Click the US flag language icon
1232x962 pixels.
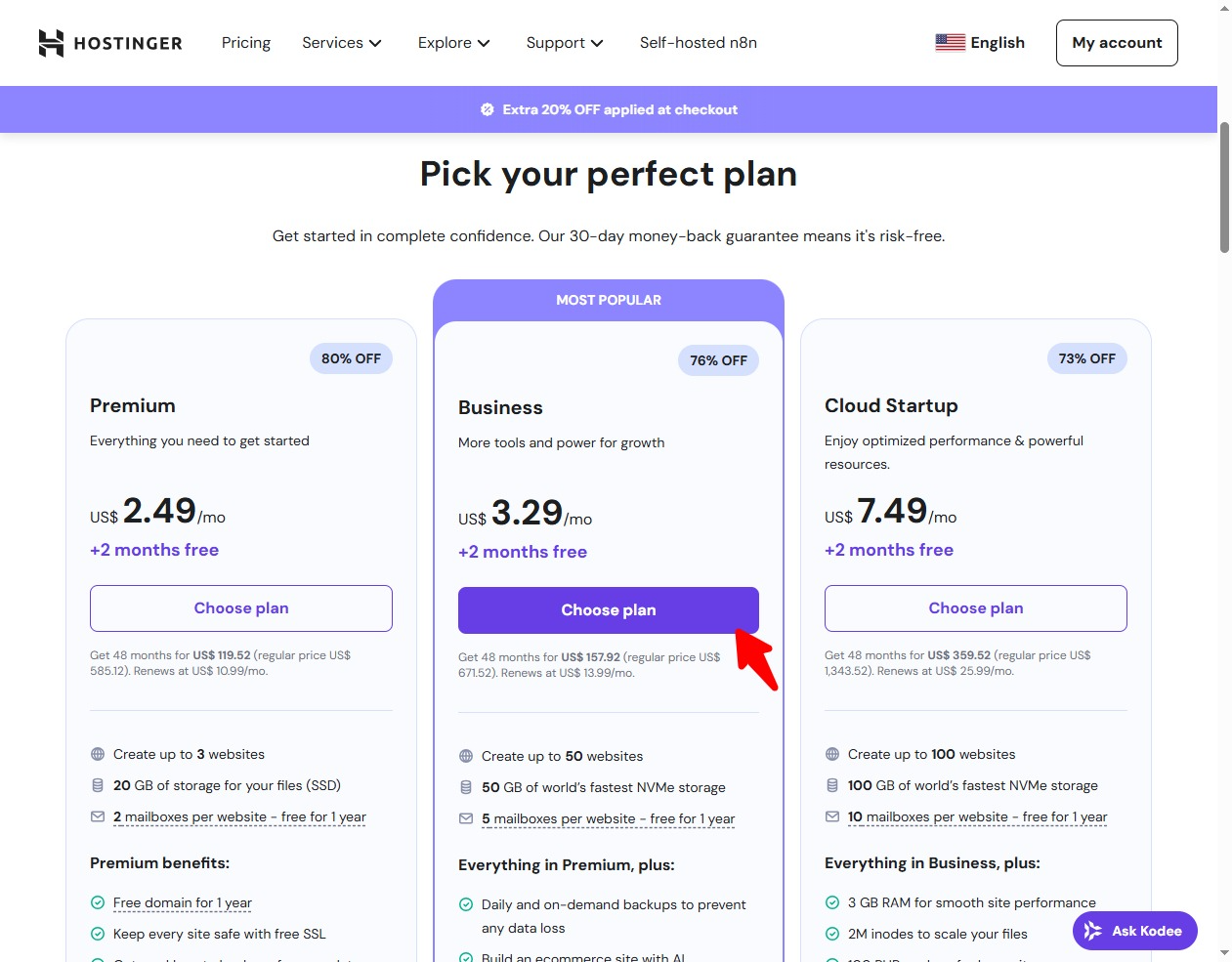(x=950, y=43)
